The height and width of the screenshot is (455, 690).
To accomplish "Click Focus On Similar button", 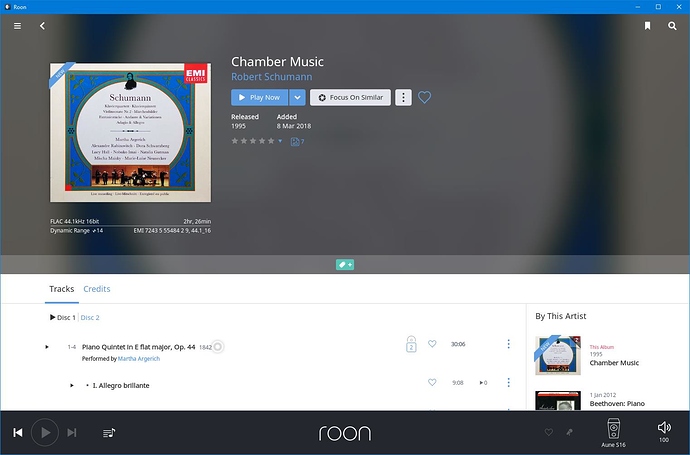I will click(350, 97).
